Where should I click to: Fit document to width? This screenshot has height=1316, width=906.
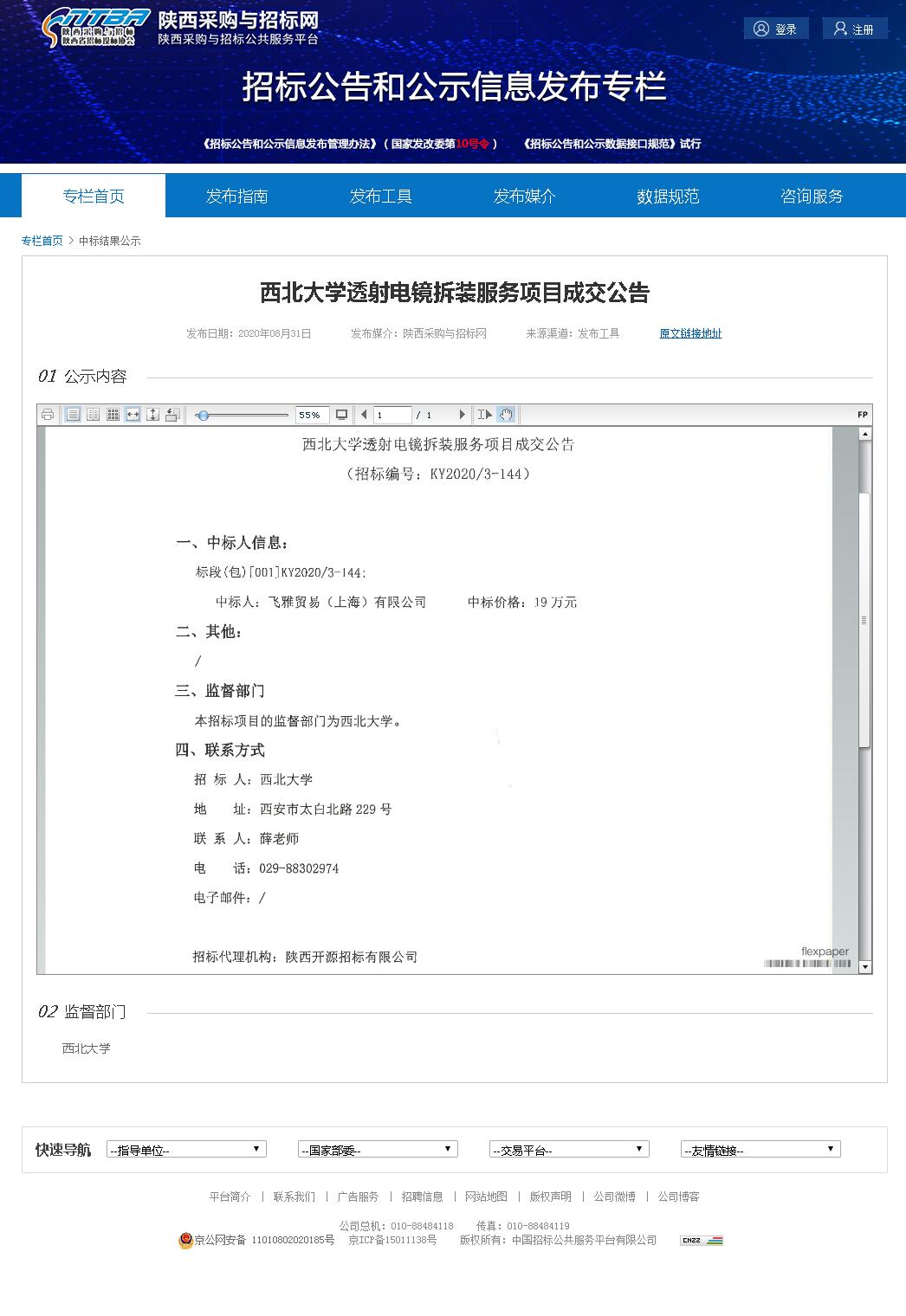click(x=133, y=415)
